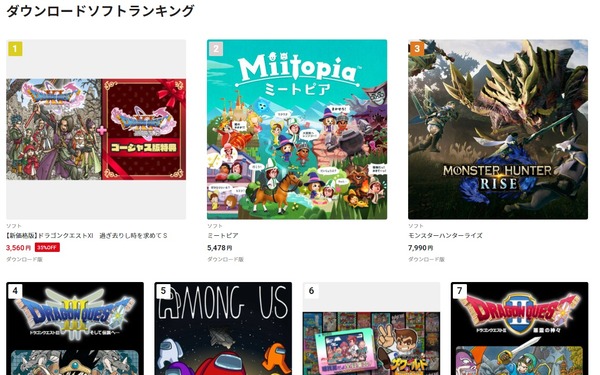Screen dimensions: 600x375
Task: Click the ダウンロードソフトランキング heading
Action: (x=100, y=11)
